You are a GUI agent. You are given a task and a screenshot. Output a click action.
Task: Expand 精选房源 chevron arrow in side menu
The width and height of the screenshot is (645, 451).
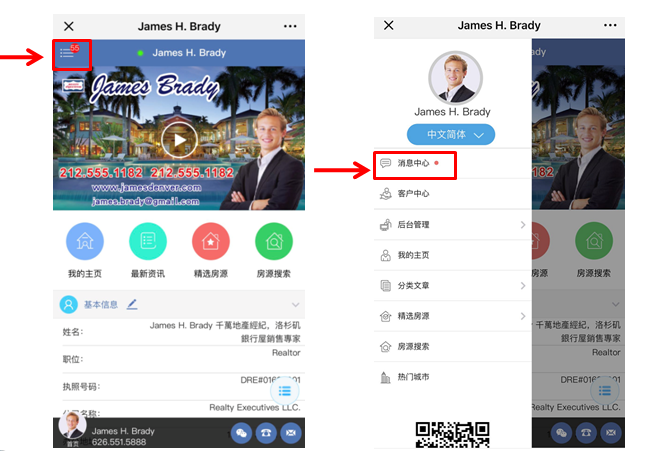[x=523, y=316]
